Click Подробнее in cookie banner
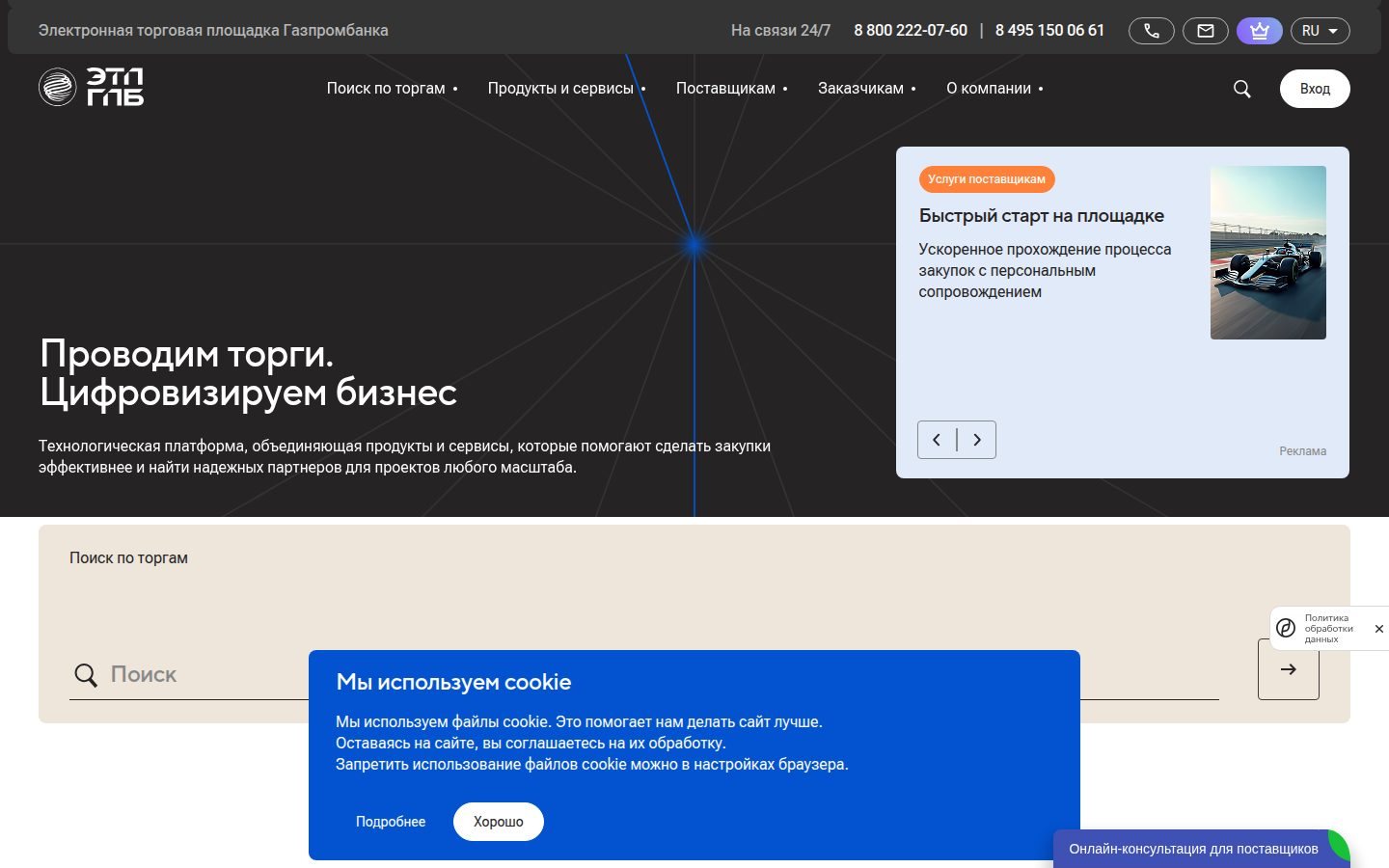The width and height of the screenshot is (1389, 868). coord(391,822)
